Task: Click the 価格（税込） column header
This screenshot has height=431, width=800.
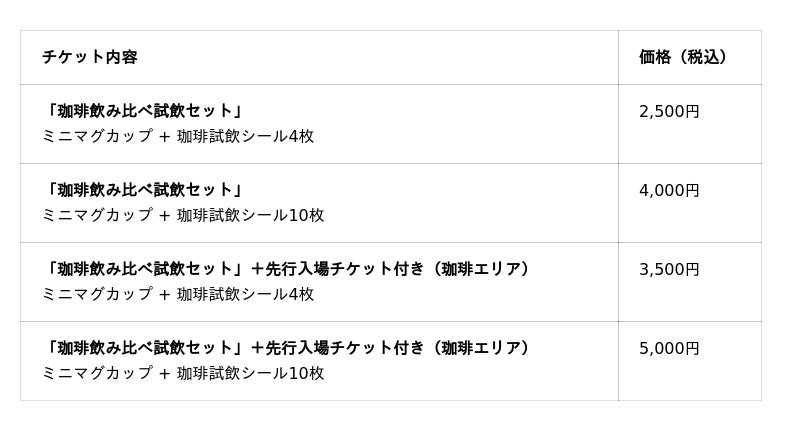Action: (684, 57)
